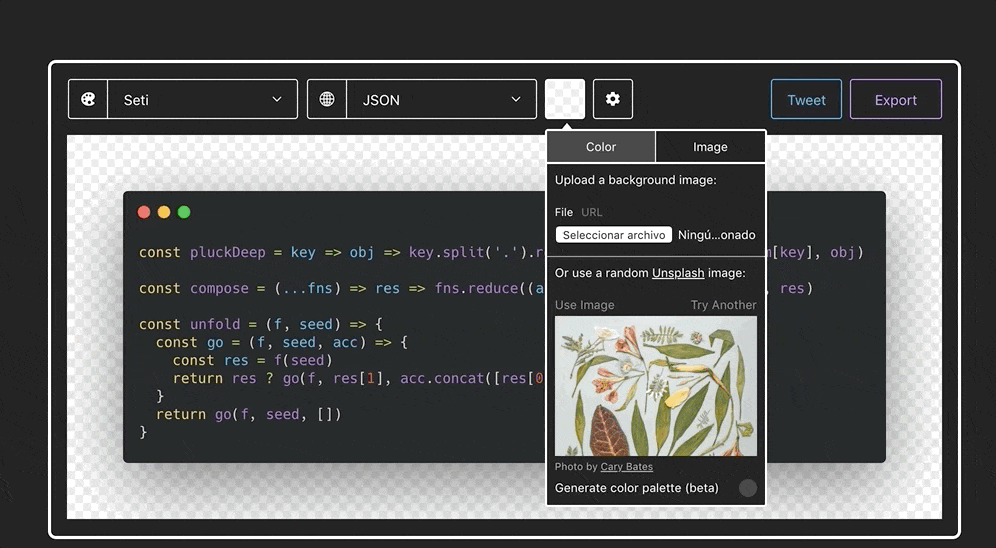Click Use Image

point(584,305)
